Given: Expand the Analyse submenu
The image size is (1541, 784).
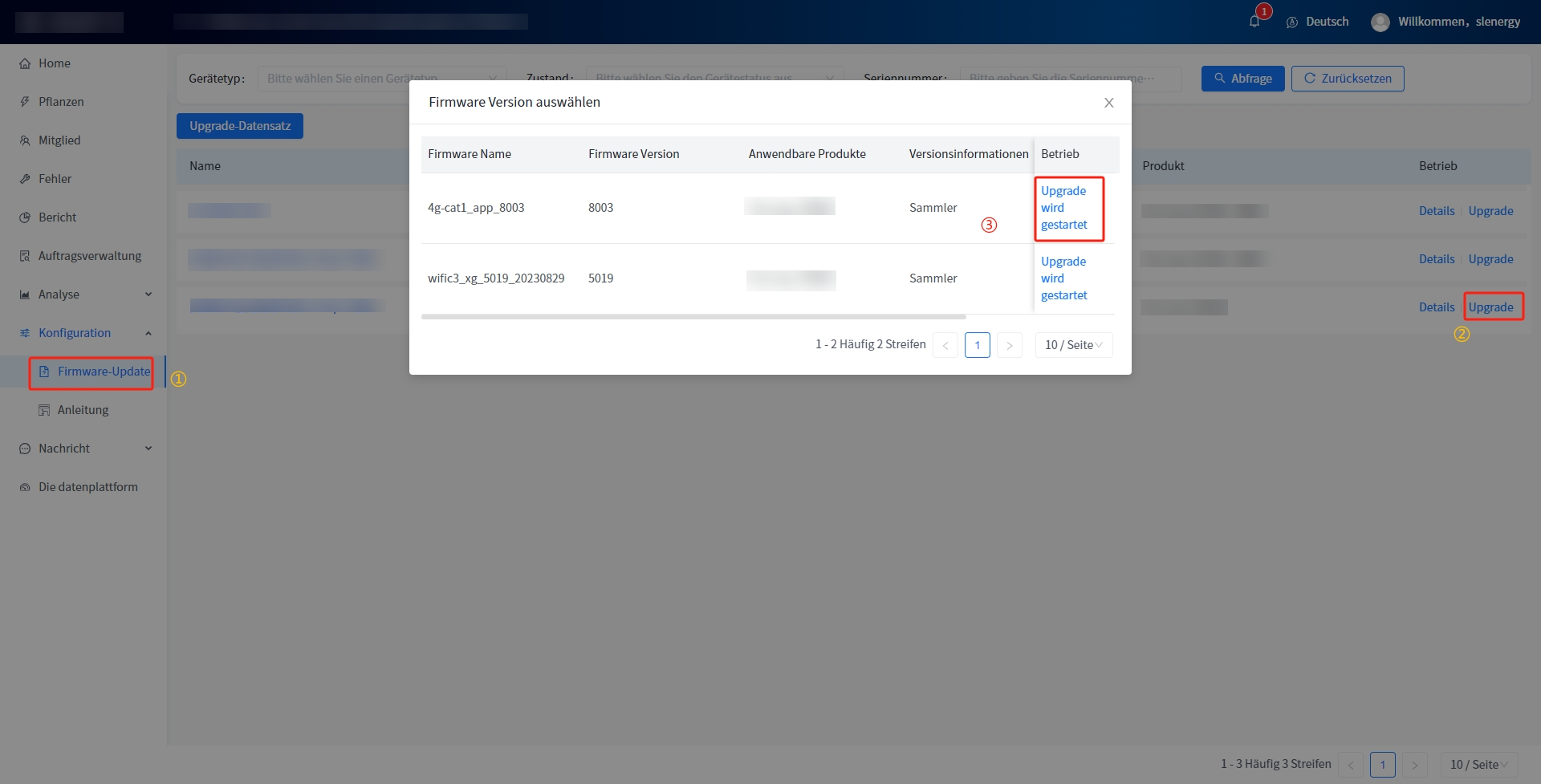Looking at the screenshot, I should (148, 295).
